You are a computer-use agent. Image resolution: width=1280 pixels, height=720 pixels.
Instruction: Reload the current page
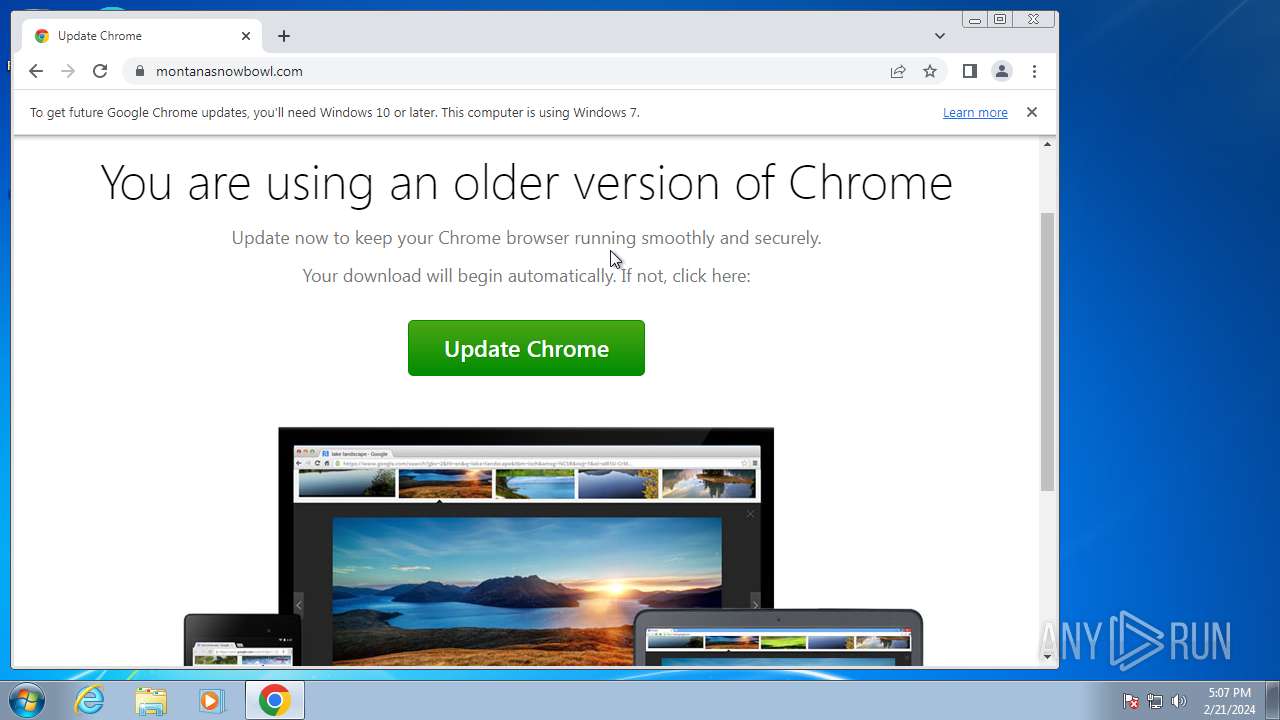click(100, 71)
